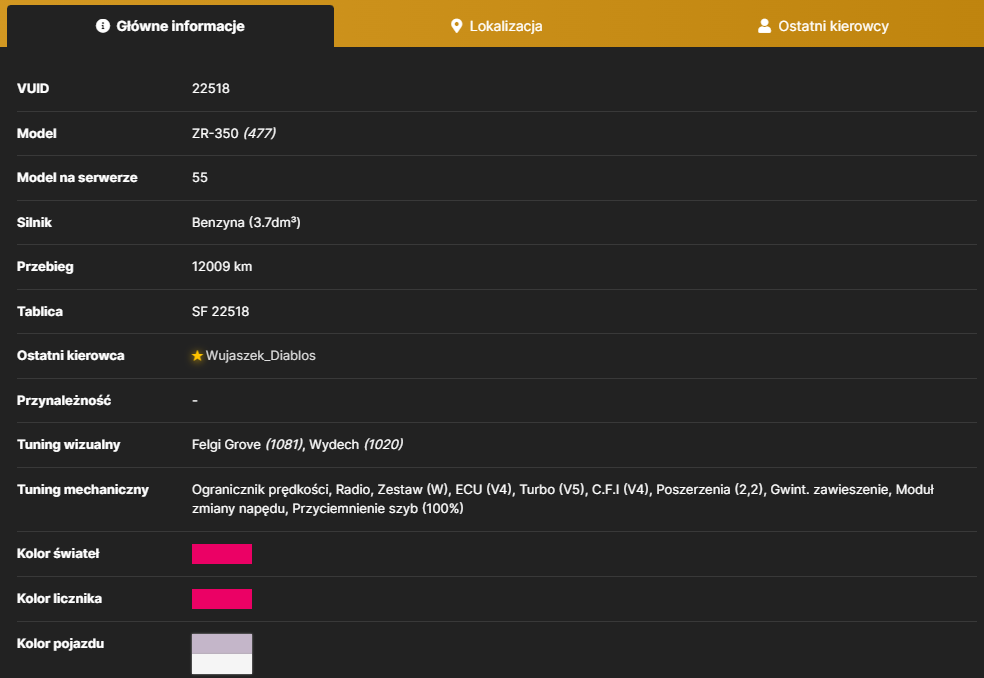Select the Kolor licznika pink swatch
The width and height of the screenshot is (984, 678).
click(x=222, y=599)
